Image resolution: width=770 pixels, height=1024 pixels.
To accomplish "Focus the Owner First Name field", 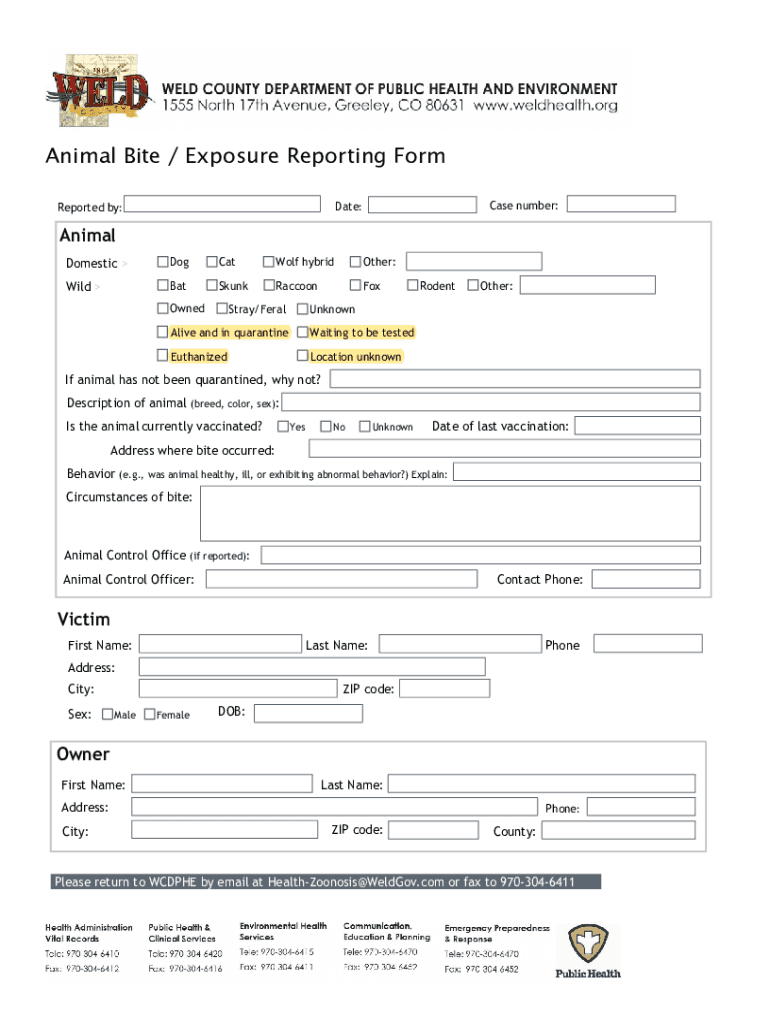I will 222,784.
